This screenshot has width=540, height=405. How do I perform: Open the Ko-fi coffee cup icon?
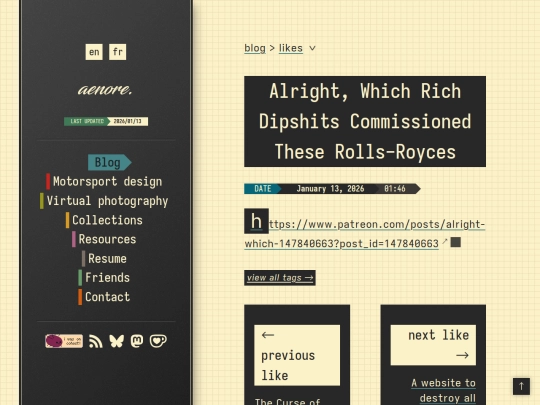158,341
